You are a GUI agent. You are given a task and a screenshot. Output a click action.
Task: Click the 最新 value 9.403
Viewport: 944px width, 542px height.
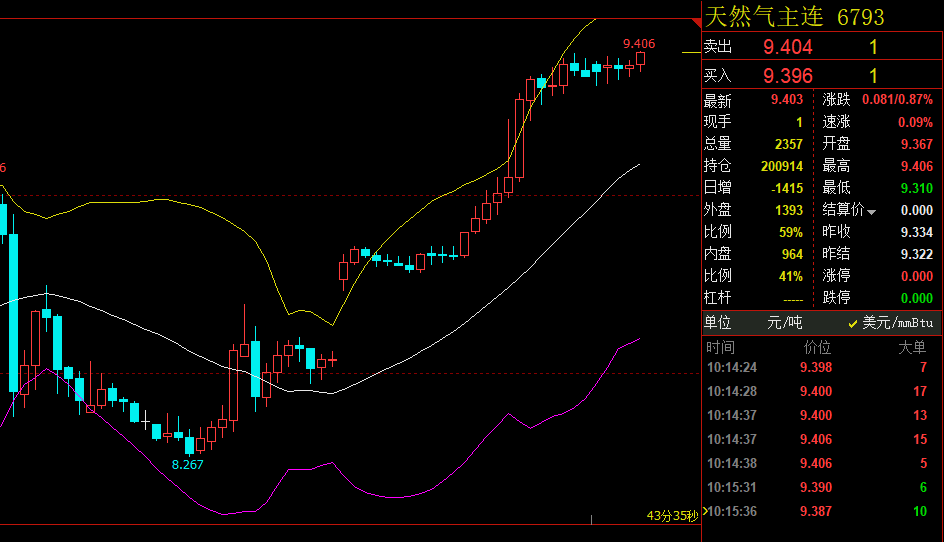787,99
